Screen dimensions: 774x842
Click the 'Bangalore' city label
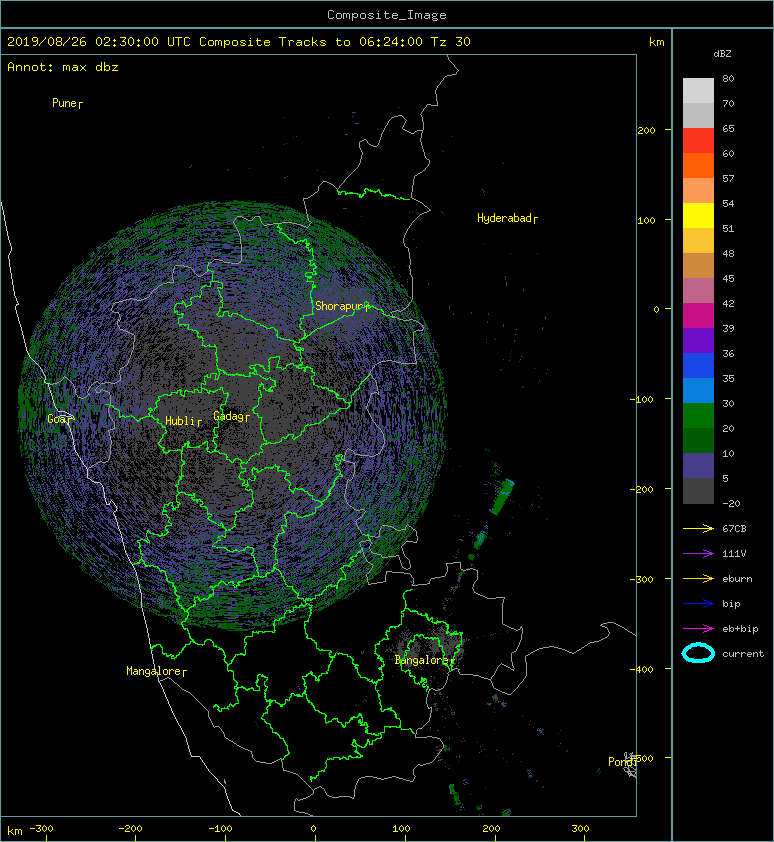[x=424, y=660]
